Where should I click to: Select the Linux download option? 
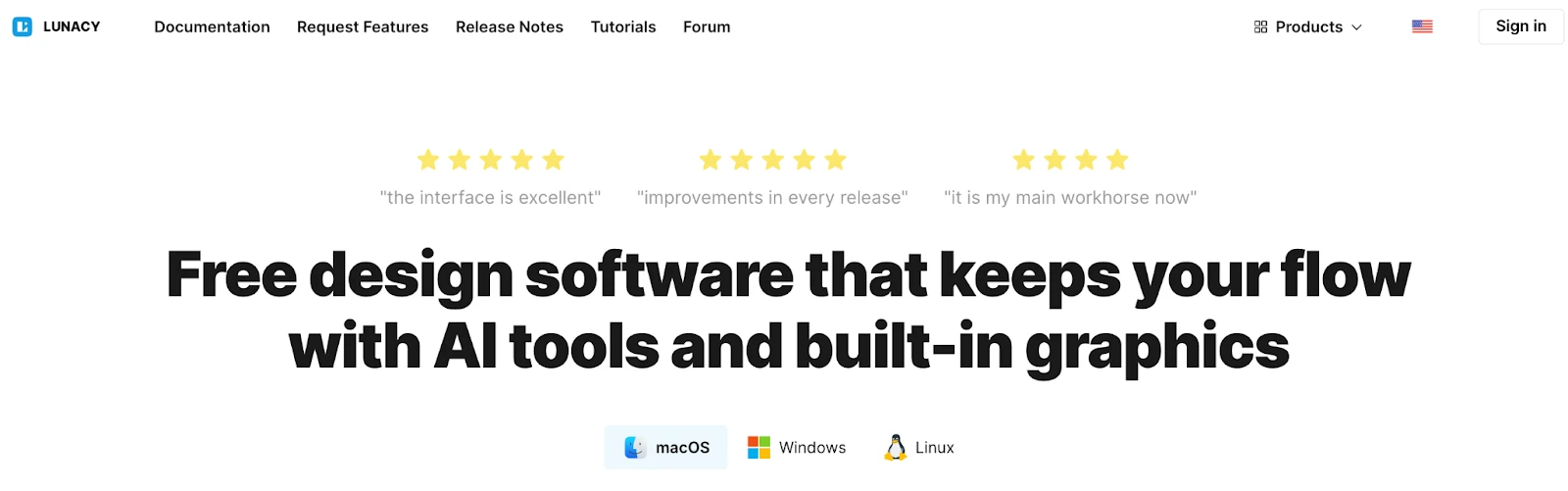[x=919, y=447]
